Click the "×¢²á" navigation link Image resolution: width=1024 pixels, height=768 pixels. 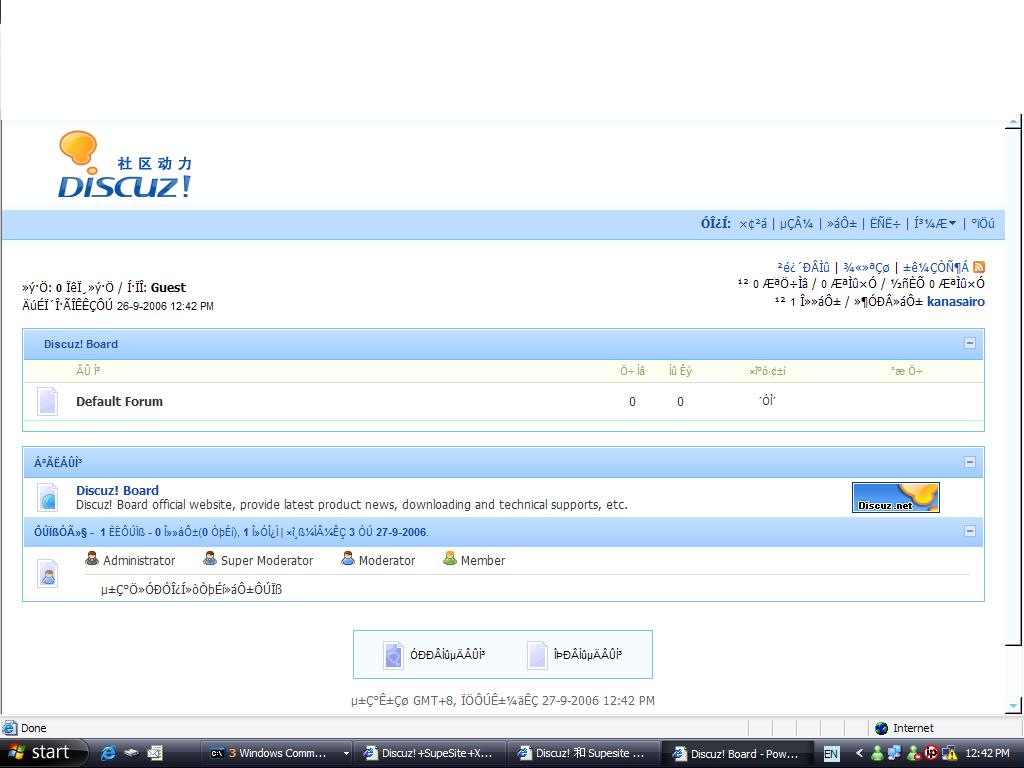coord(753,223)
